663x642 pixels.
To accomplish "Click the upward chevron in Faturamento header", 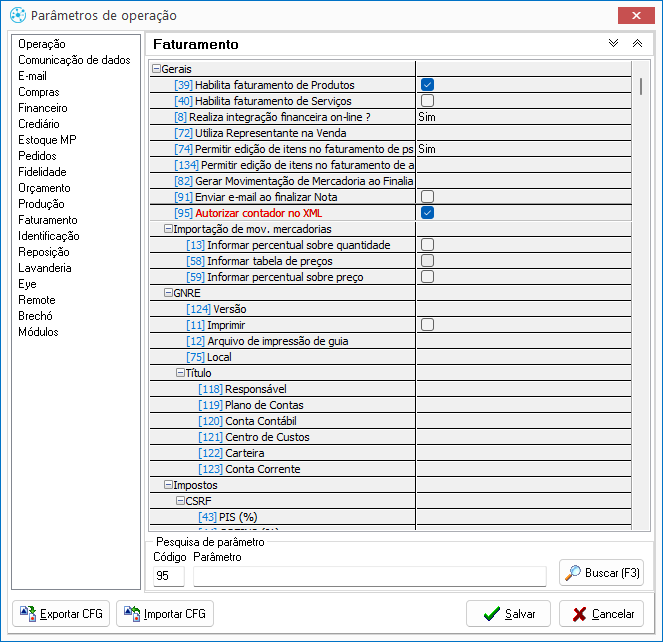I will click(637, 44).
